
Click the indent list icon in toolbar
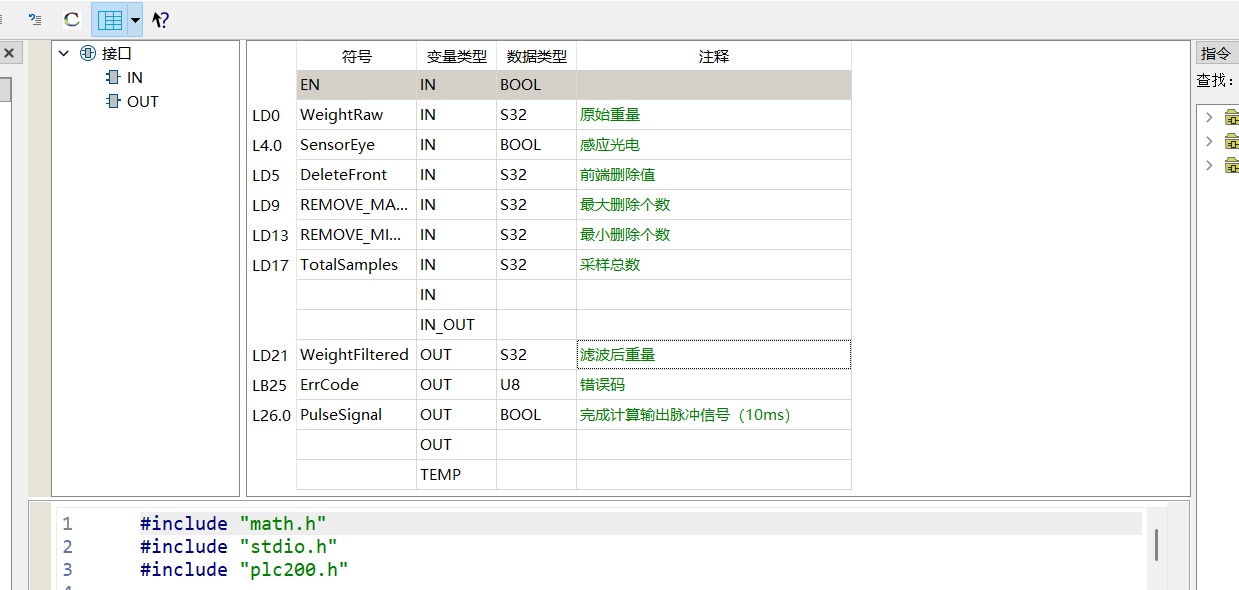pos(35,19)
